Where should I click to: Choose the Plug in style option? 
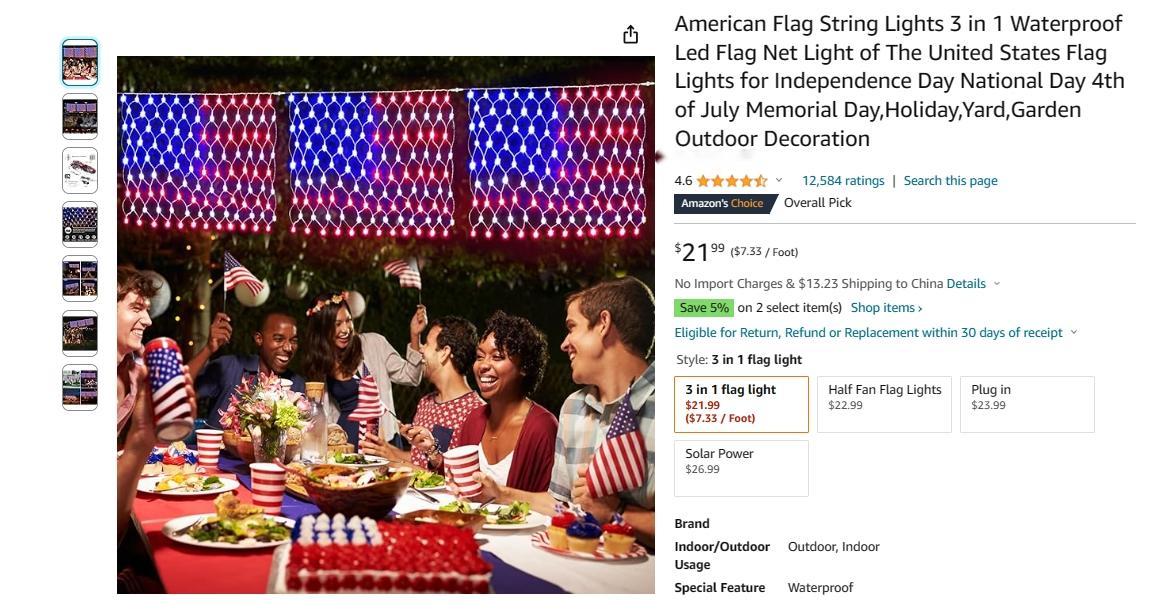click(x=1027, y=404)
